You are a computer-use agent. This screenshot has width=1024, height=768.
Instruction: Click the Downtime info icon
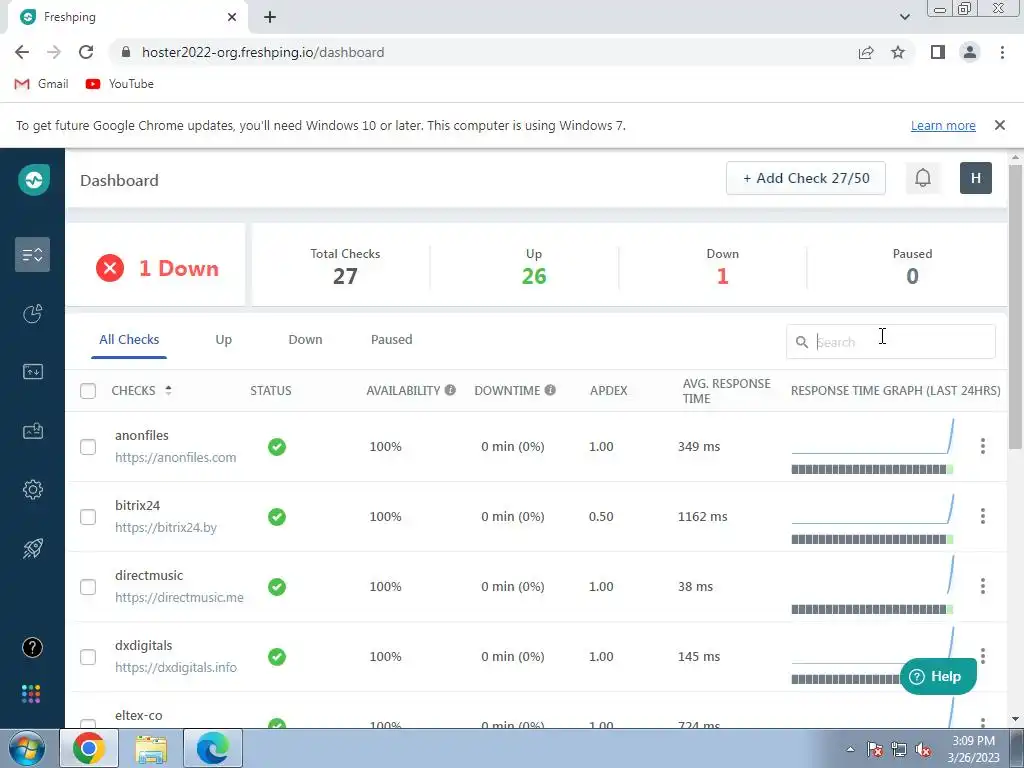[550, 390]
